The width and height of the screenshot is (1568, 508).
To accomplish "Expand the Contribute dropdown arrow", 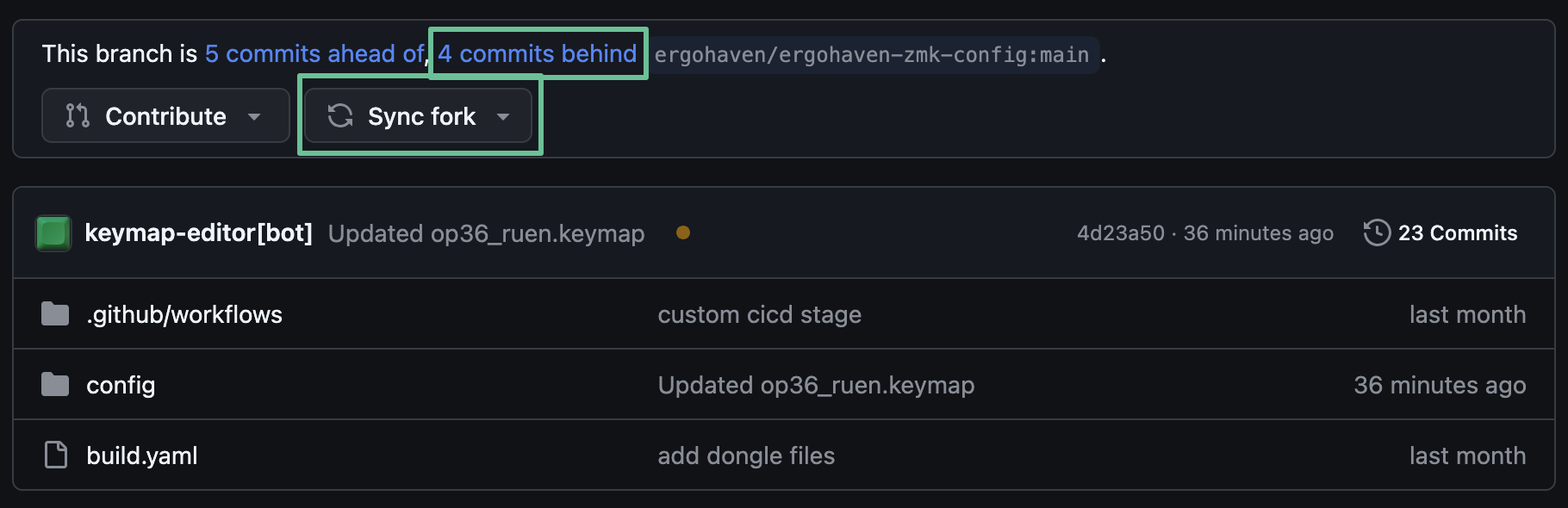I will pos(254,116).
